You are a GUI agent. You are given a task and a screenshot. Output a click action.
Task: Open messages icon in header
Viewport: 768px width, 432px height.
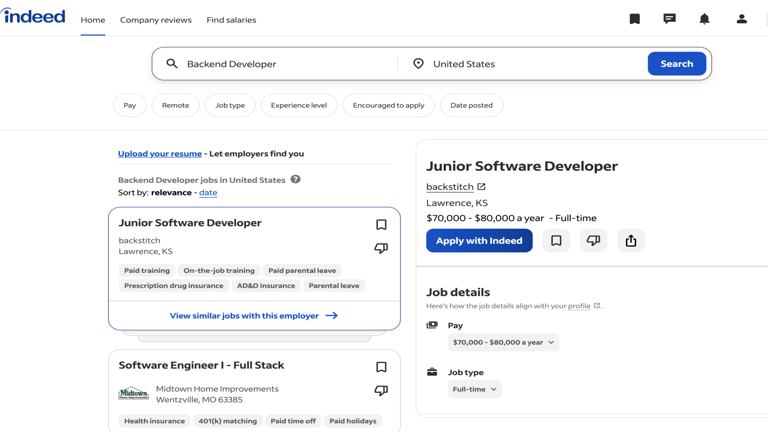(669, 19)
